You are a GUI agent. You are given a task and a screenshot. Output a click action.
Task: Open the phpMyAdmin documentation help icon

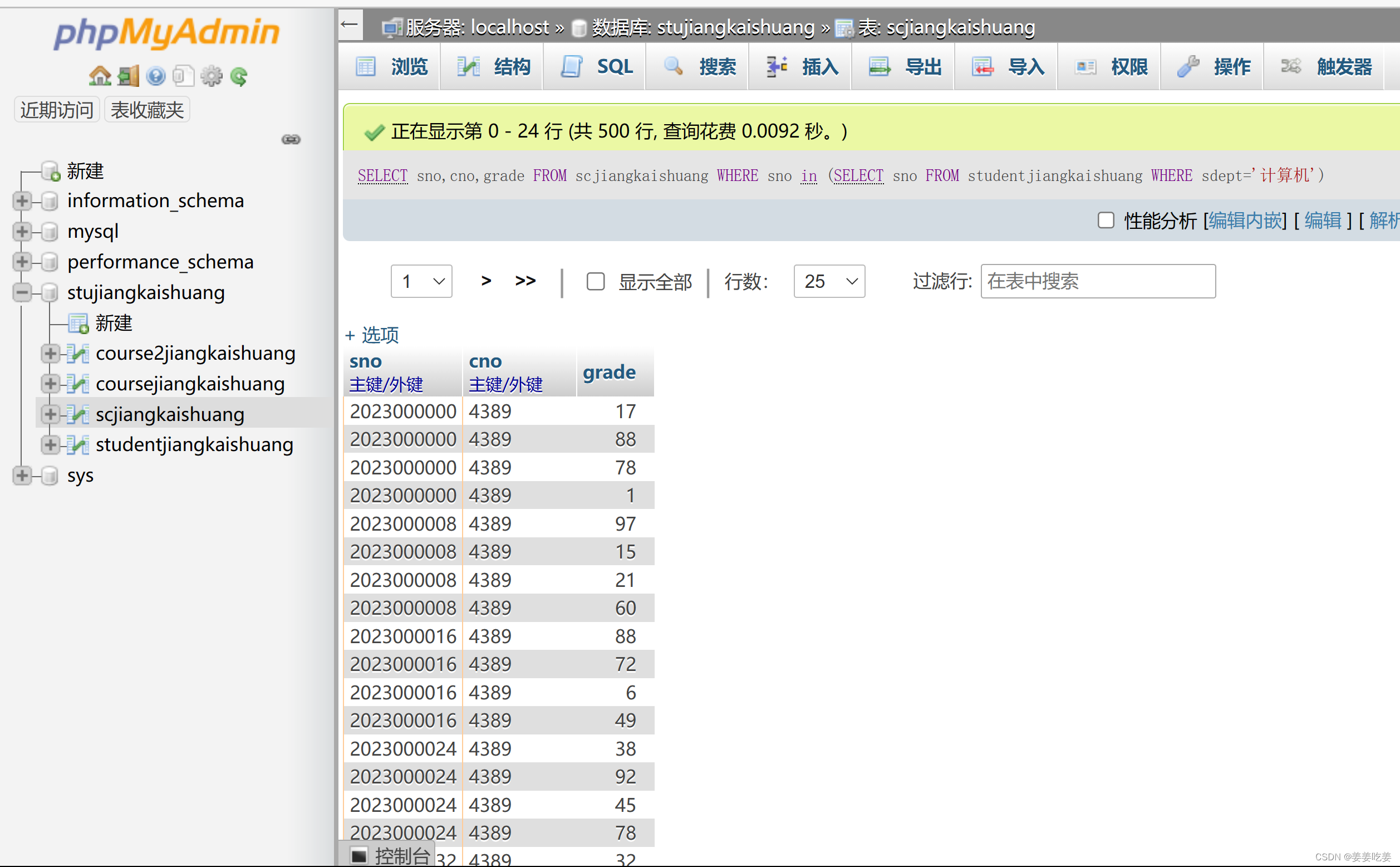pos(156,76)
